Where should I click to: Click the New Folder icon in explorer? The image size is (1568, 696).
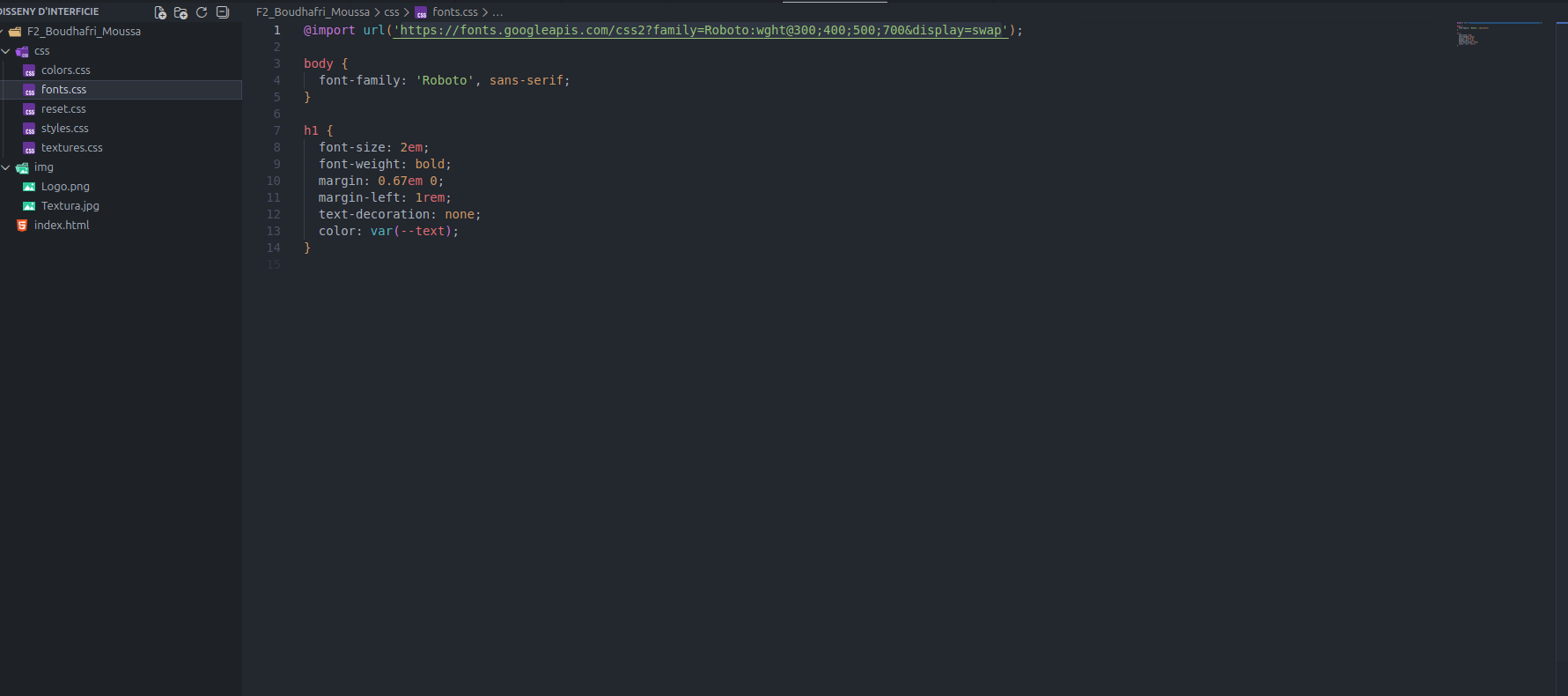pyautogui.click(x=180, y=12)
